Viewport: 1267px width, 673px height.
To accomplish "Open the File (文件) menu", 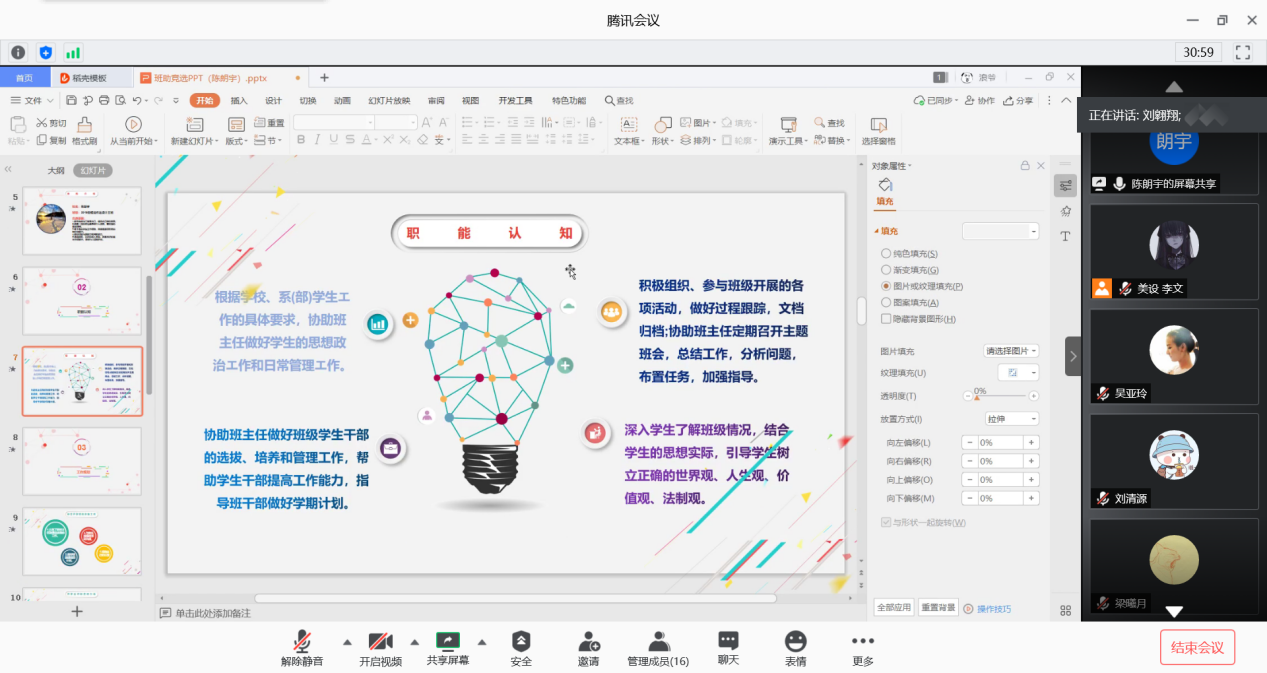I will 33,100.
